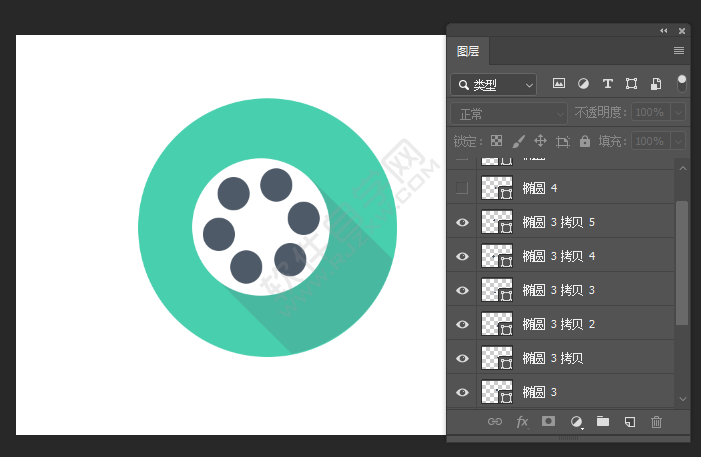Screen dimensions: 701x457
Task: Click the delete layer trash icon
Action: tap(657, 422)
